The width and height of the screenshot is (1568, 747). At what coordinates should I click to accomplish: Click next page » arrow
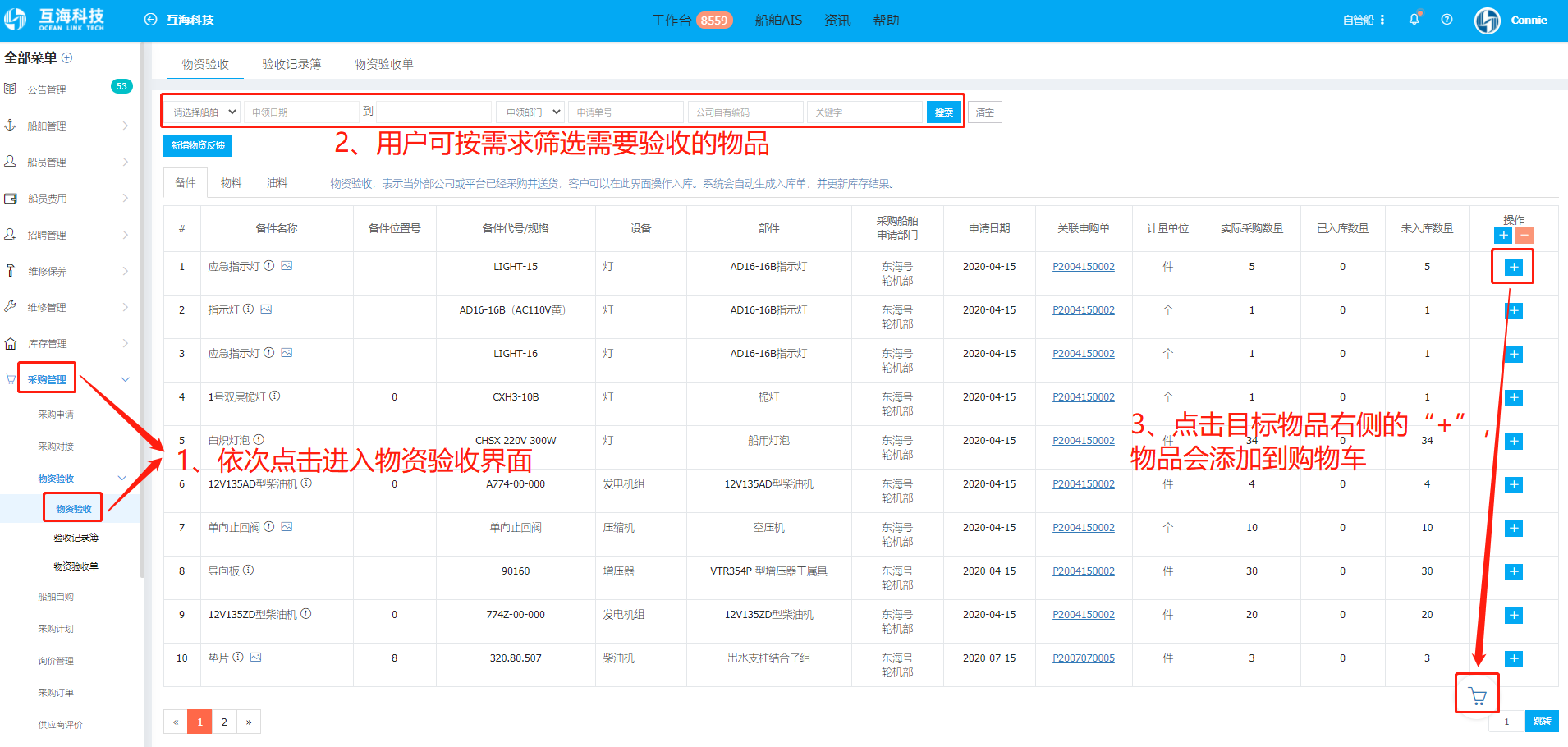[249, 722]
